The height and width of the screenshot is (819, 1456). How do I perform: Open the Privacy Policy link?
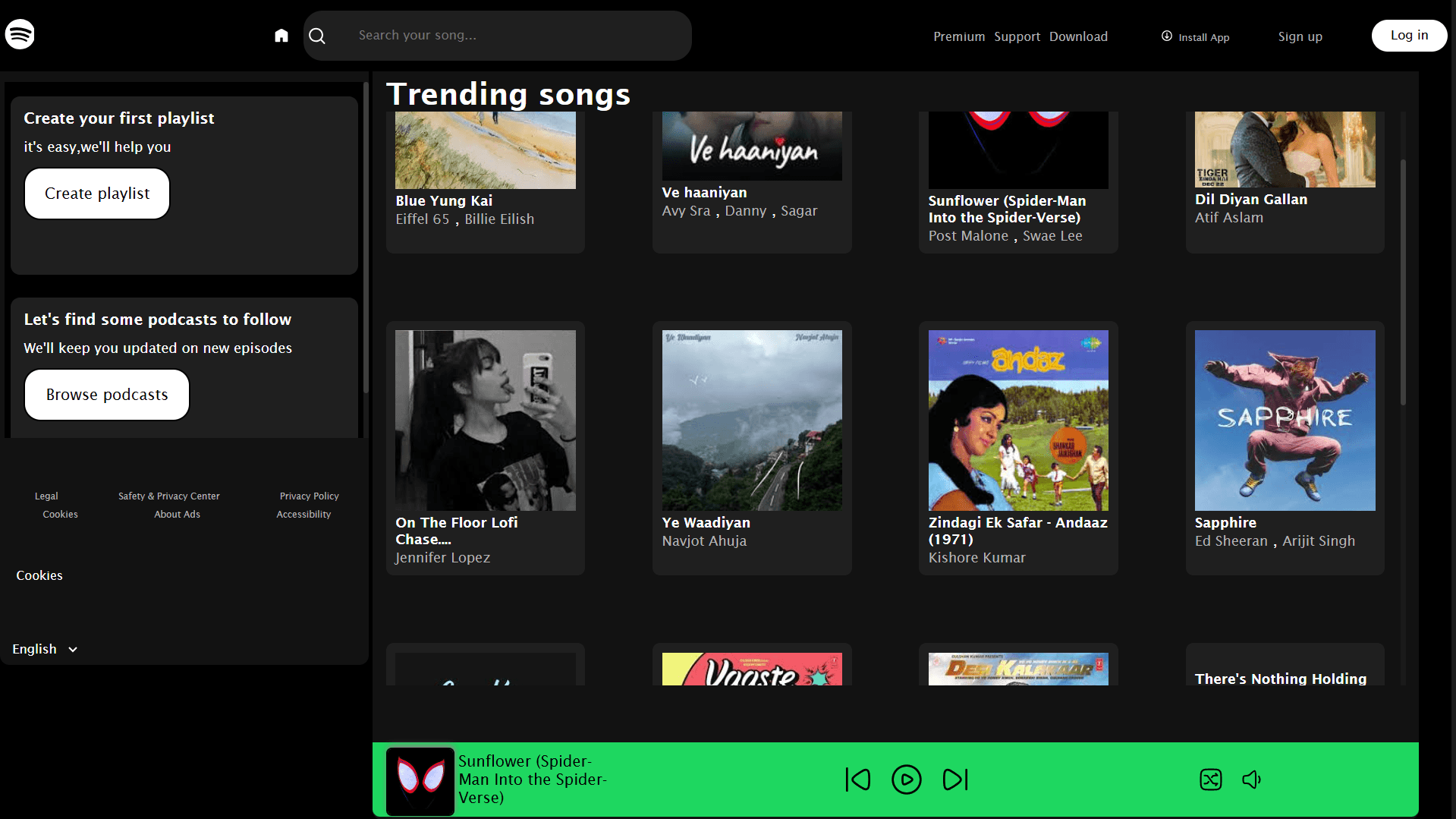pyautogui.click(x=309, y=496)
